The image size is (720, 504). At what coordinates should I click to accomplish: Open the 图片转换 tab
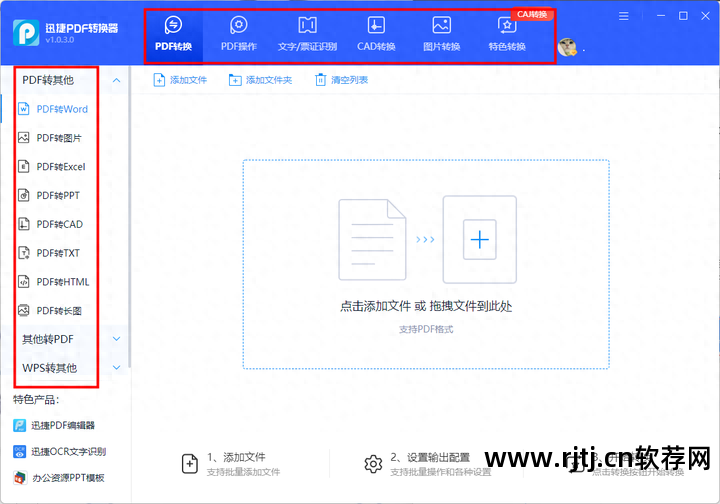coord(441,34)
